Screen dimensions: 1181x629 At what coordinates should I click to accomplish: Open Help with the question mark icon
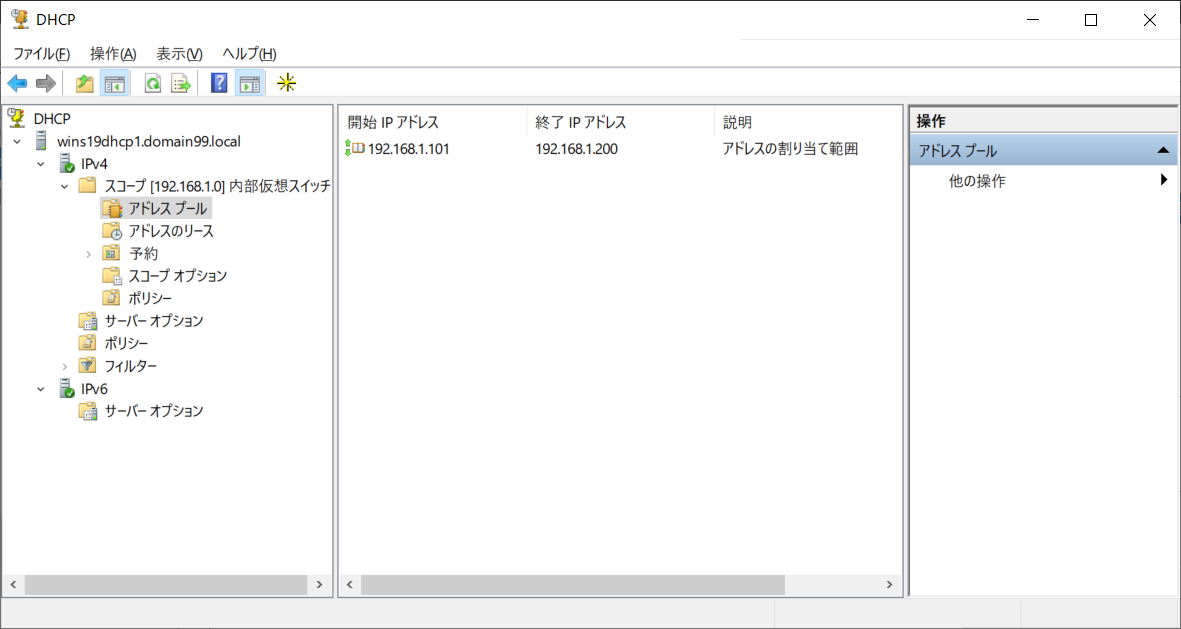219,84
